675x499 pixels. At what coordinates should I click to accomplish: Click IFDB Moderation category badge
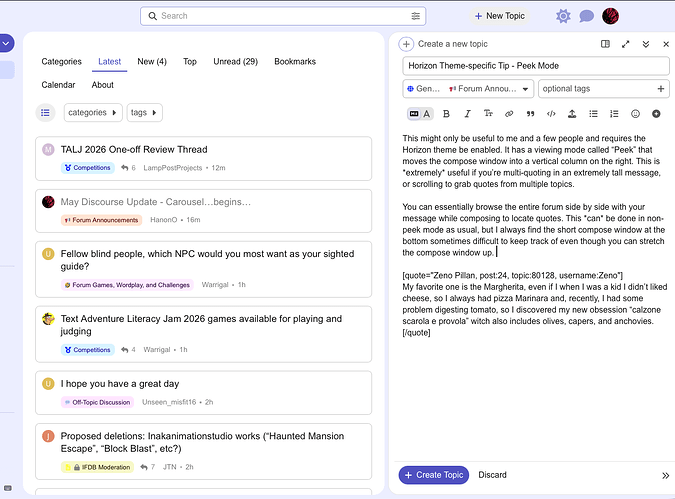coord(97,467)
